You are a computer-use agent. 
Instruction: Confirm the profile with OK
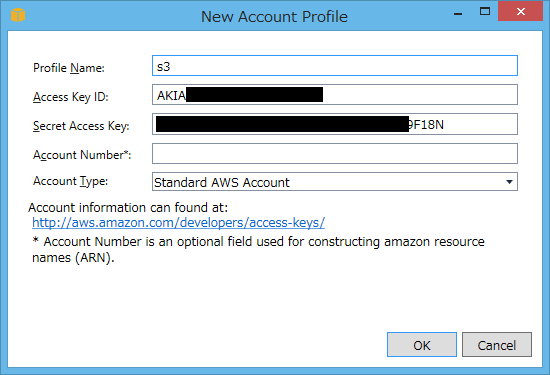(422, 345)
